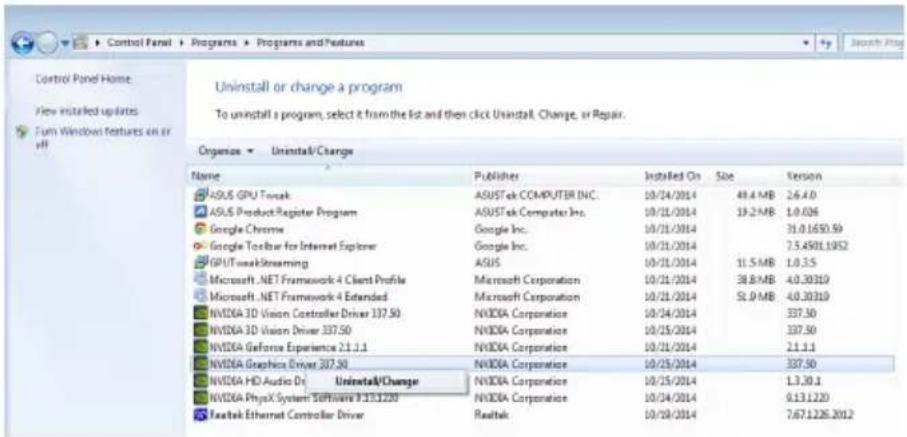This screenshot has height=437, width=907.
Task: Click the ASUS GPU Tweak program icon
Action: tap(200, 195)
